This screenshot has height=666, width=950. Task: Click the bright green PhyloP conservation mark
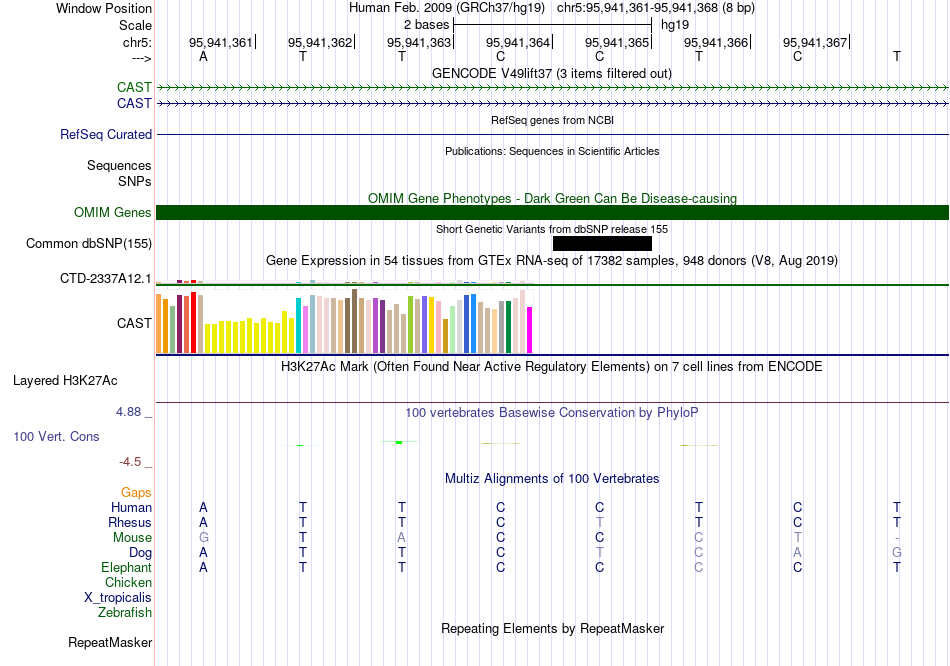(x=399, y=442)
